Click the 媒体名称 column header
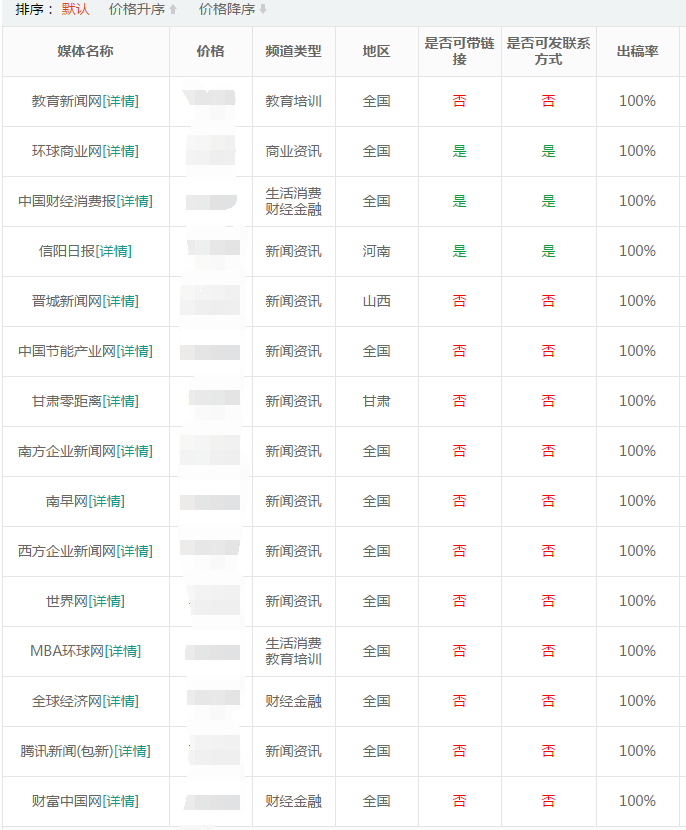The image size is (686, 830). pos(88,51)
